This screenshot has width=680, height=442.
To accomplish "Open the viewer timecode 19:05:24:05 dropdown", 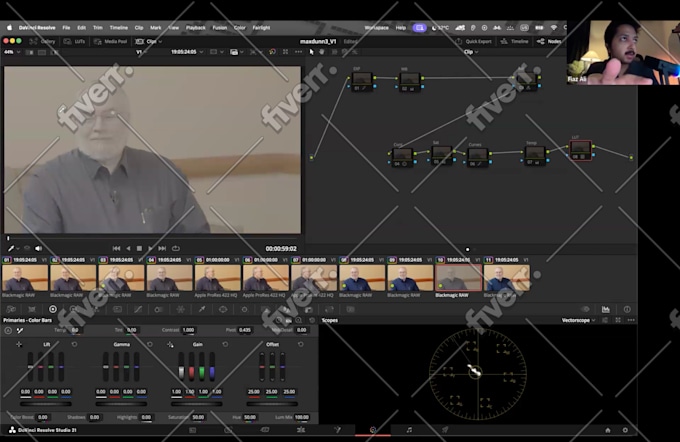I will [187, 52].
